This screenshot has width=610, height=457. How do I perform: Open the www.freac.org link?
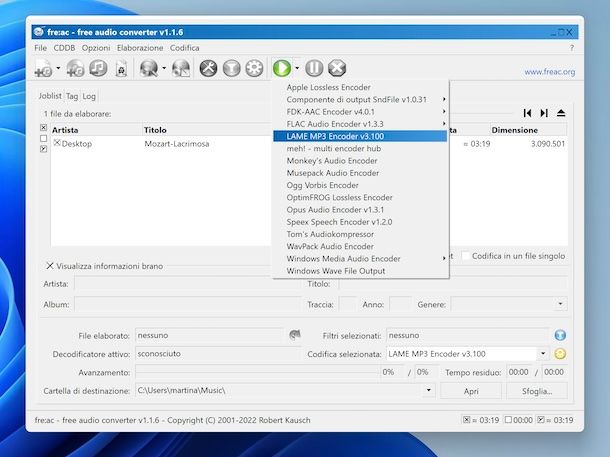(x=549, y=72)
